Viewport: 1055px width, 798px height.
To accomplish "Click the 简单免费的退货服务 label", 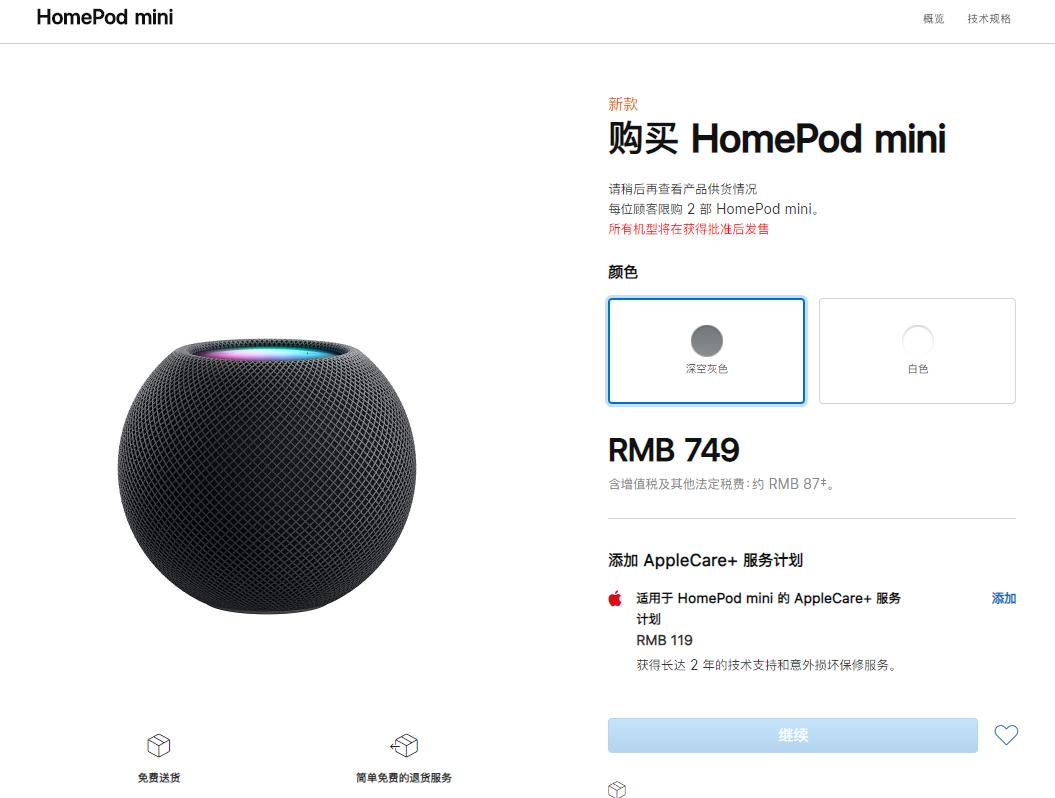I will pyautogui.click(x=404, y=777).
